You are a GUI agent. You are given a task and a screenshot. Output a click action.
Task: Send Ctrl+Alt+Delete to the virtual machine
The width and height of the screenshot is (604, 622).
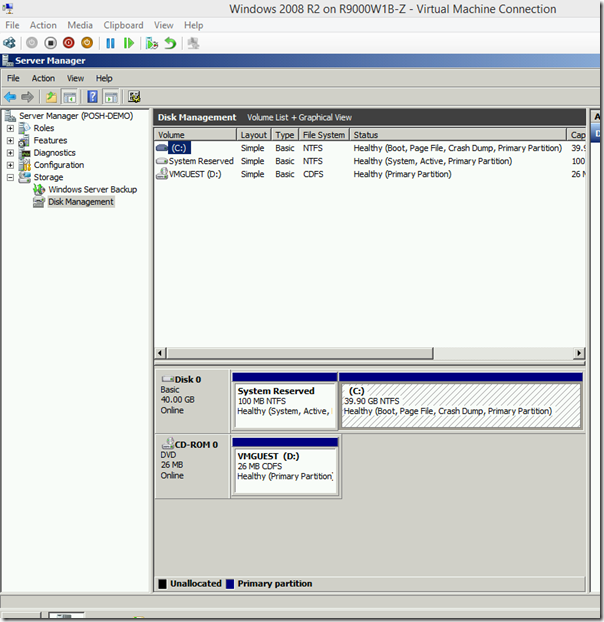tap(9, 43)
